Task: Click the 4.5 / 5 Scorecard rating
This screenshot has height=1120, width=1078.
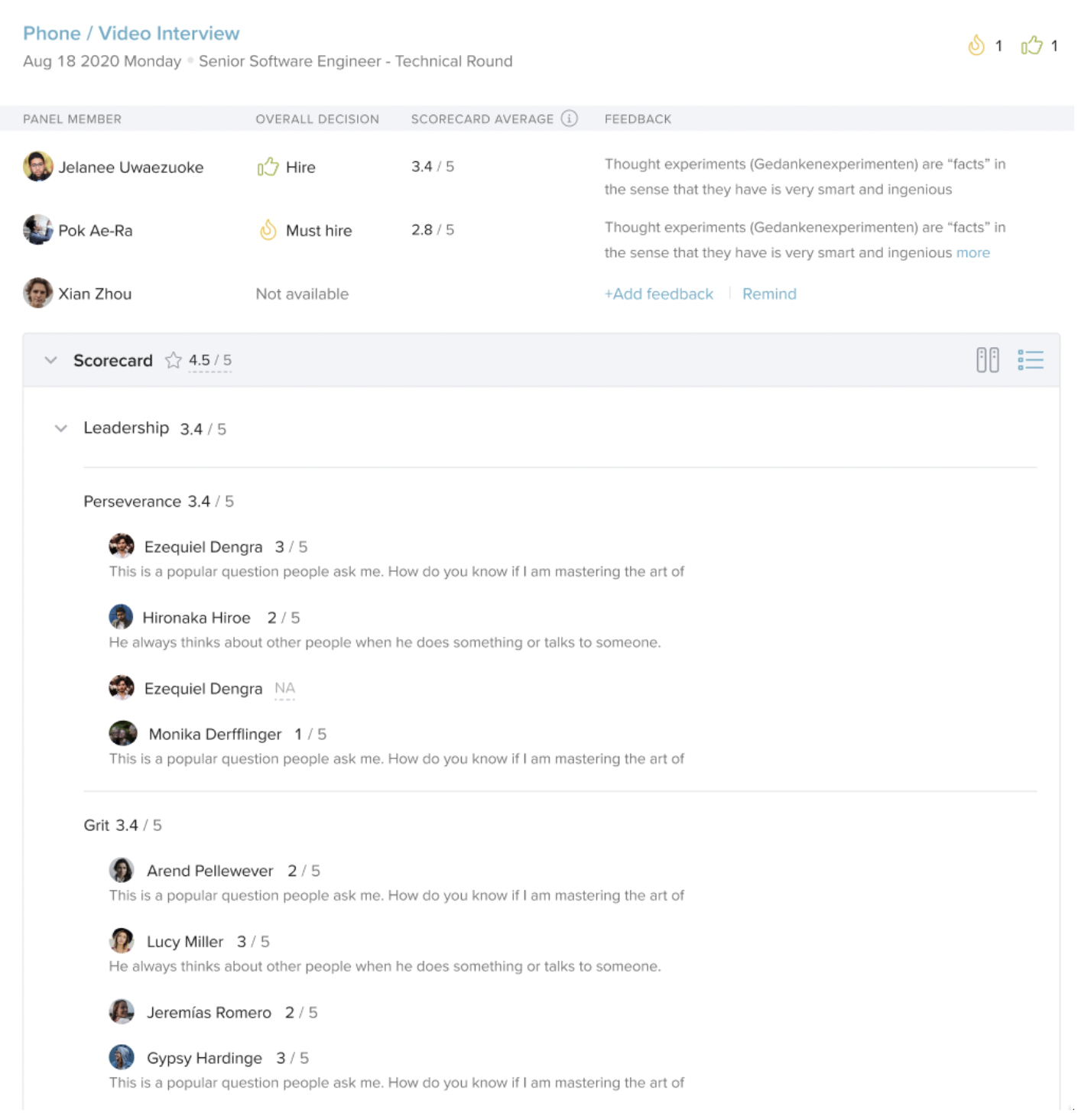Action: 209,360
